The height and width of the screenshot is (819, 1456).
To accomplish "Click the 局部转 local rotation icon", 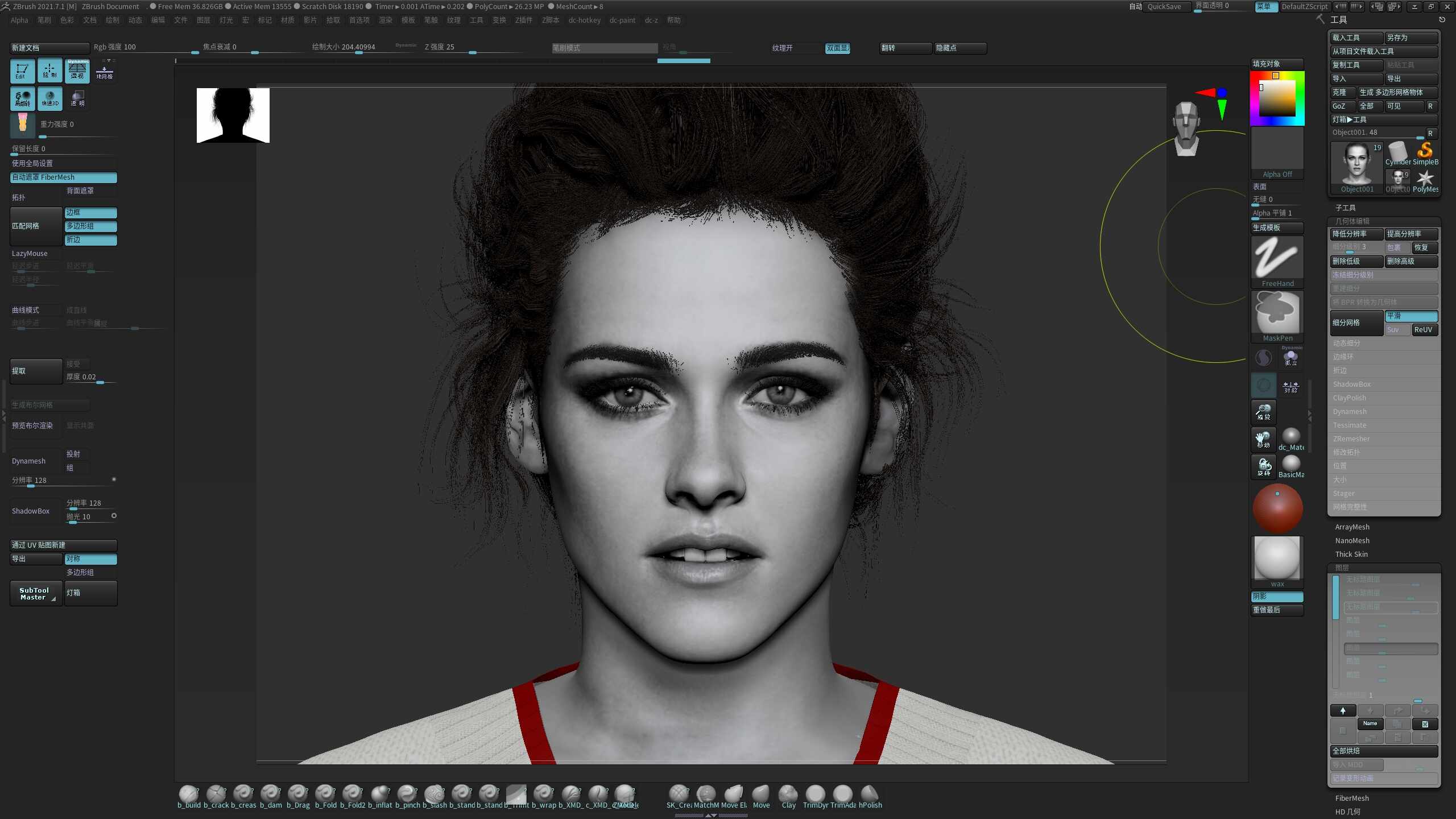I will tap(23, 98).
